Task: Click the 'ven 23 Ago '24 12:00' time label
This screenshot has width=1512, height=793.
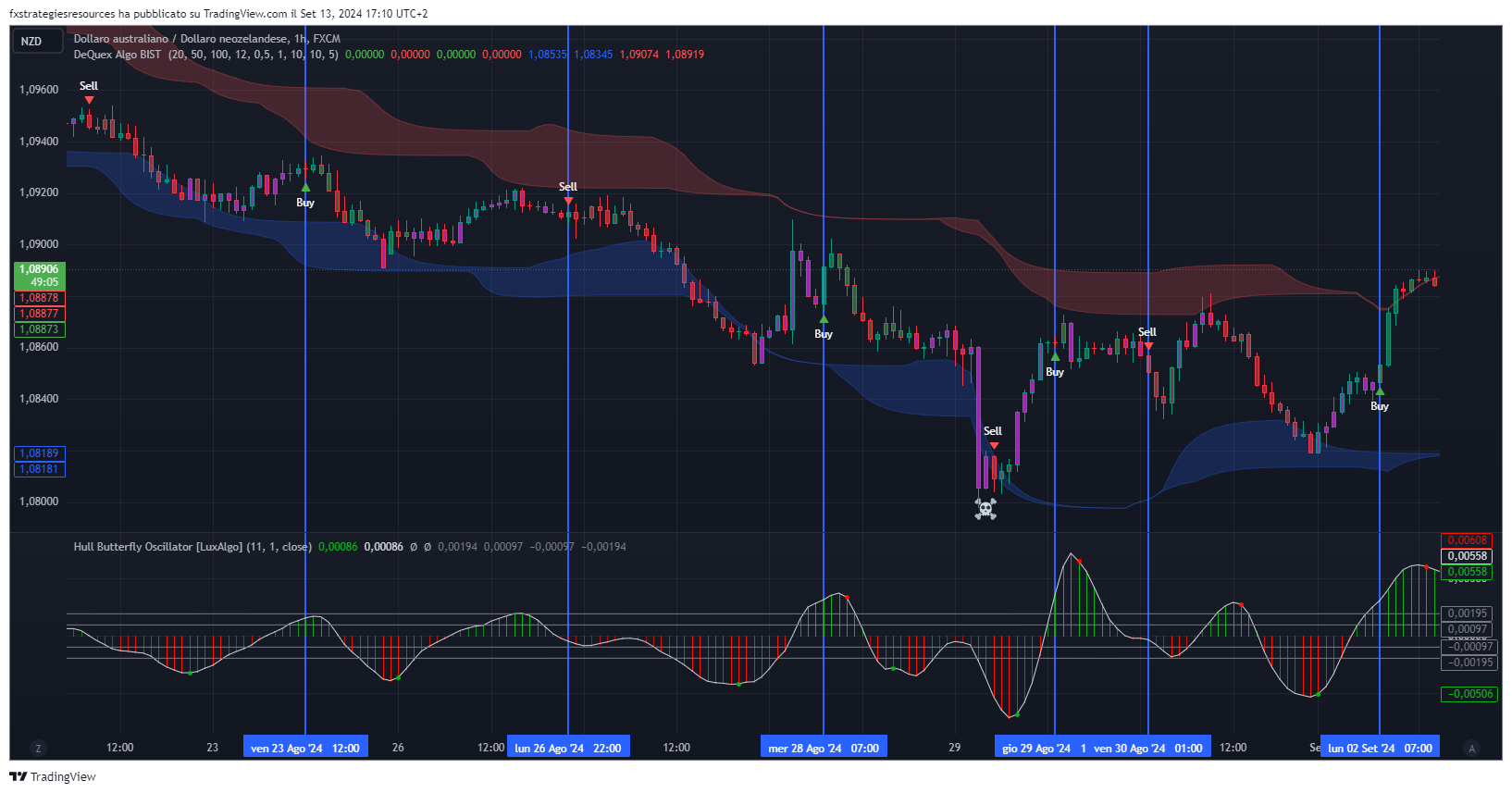Action: coord(305,748)
